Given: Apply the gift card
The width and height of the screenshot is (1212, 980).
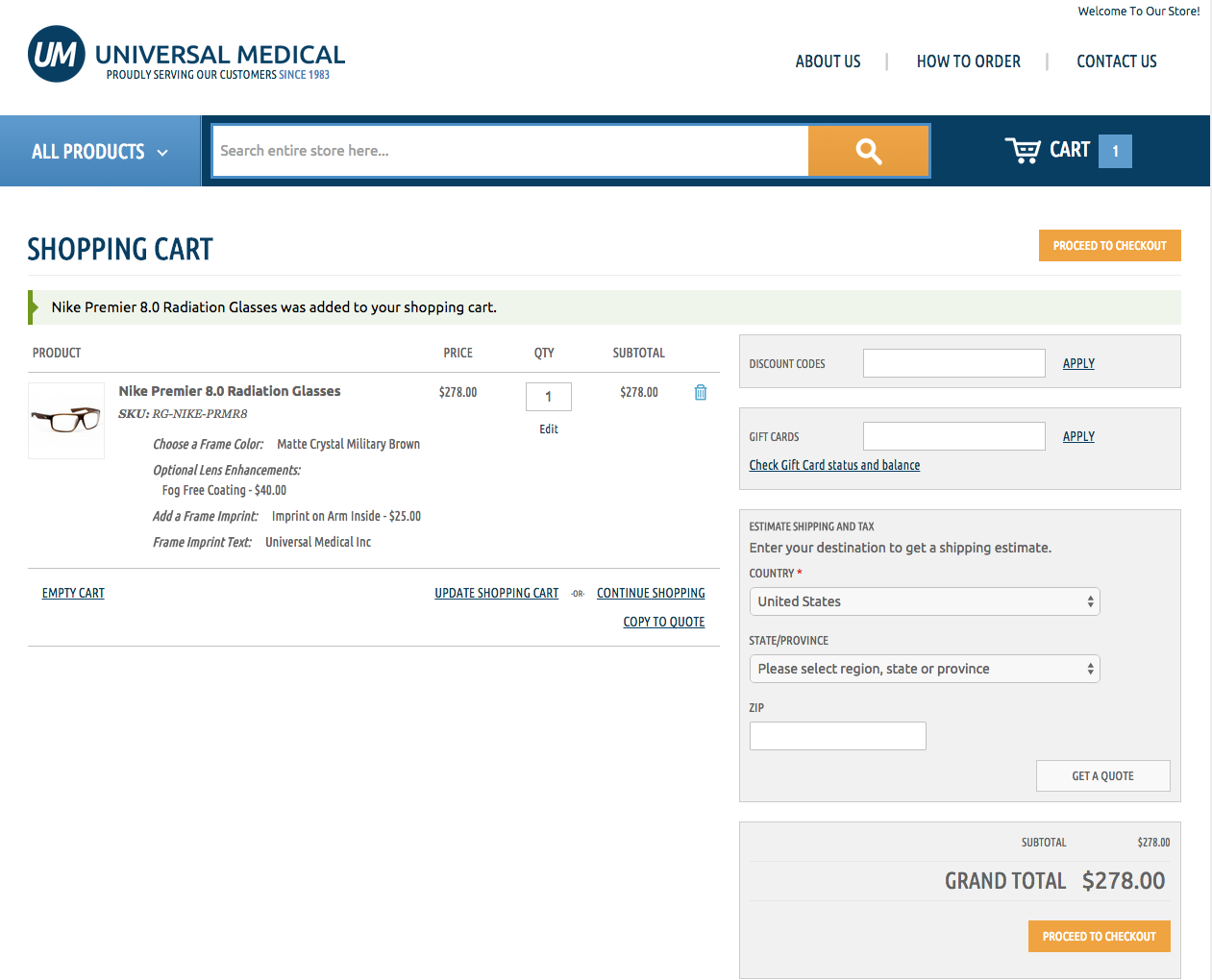Looking at the screenshot, I should click(x=1078, y=436).
